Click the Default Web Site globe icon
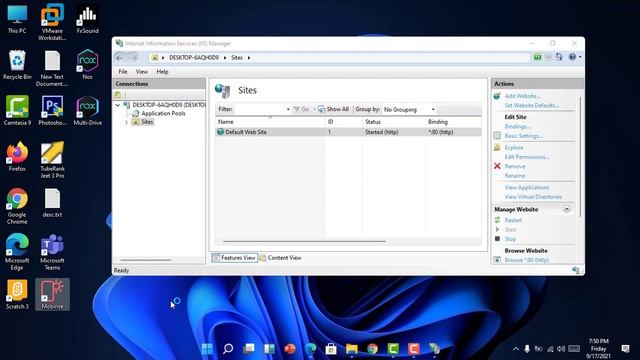 click(221, 132)
